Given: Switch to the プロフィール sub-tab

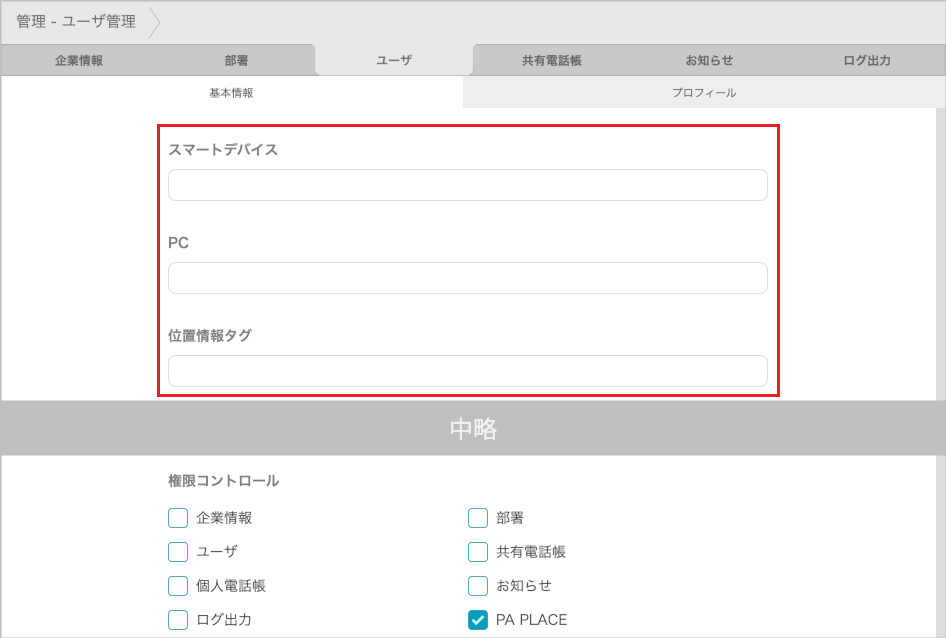Looking at the screenshot, I should 704,93.
